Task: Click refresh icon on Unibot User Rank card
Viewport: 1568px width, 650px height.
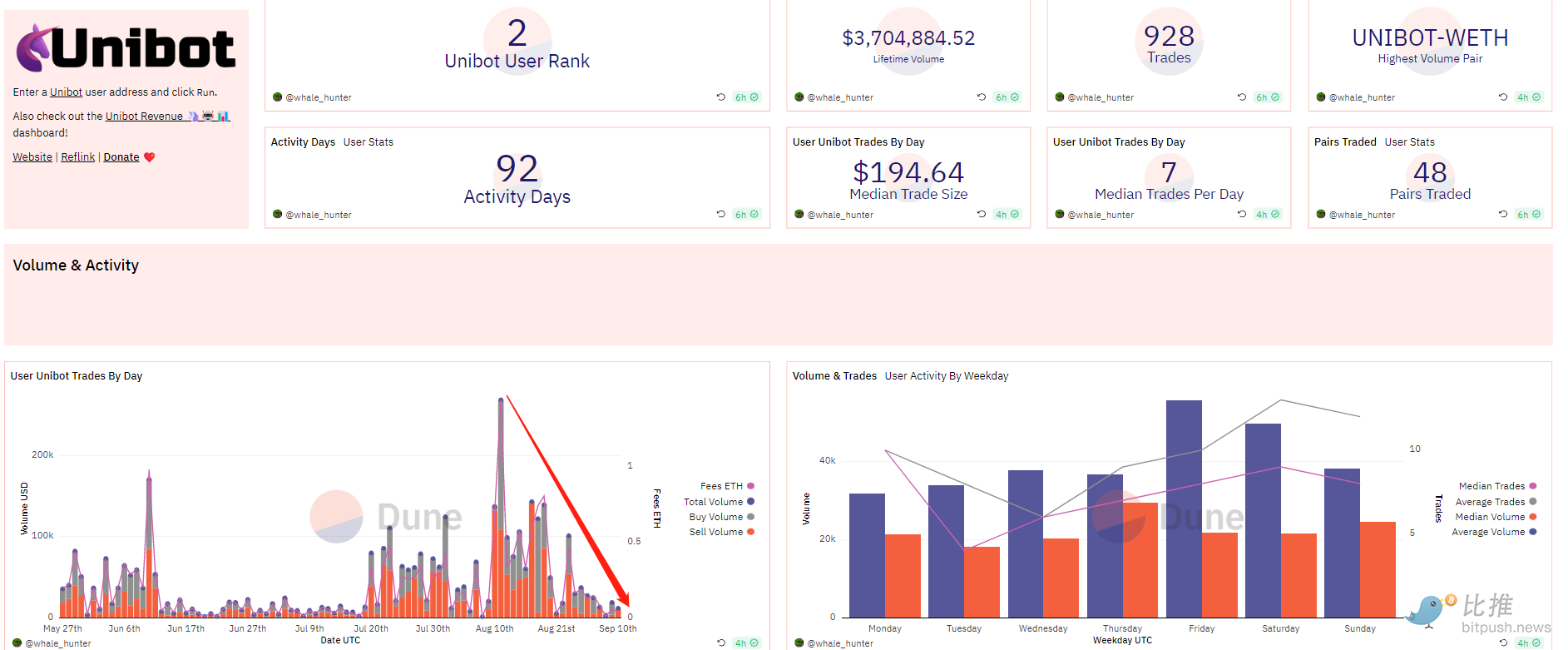Action: pyautogui.click(x=720, y=97)
